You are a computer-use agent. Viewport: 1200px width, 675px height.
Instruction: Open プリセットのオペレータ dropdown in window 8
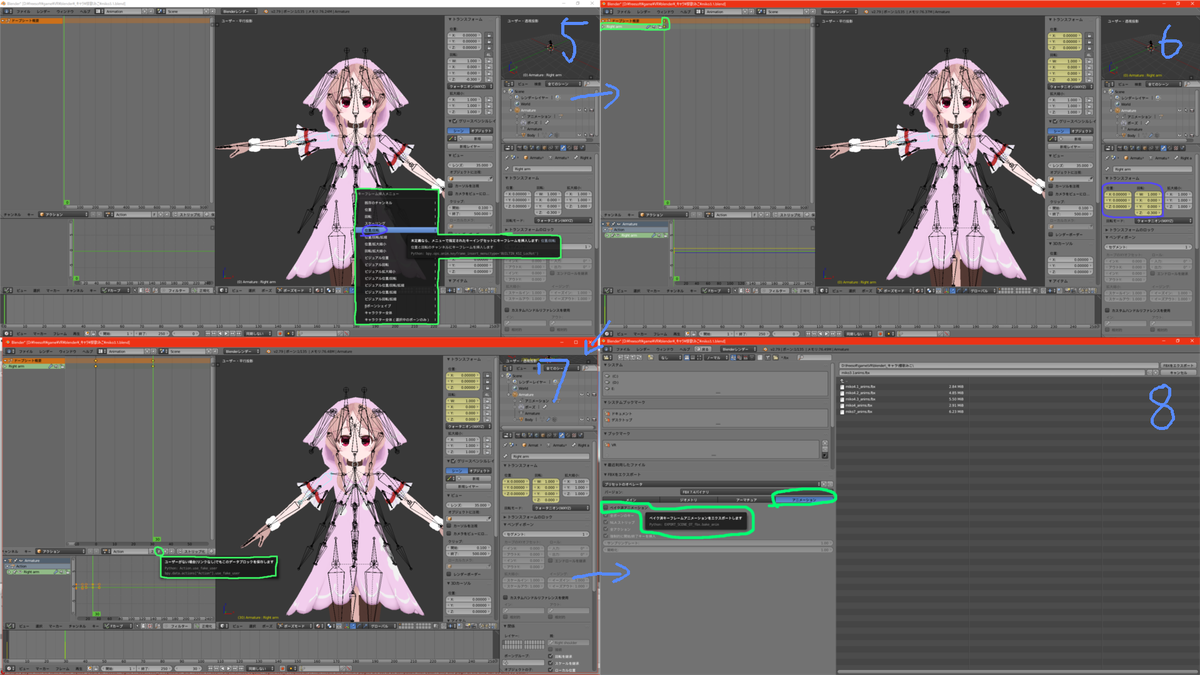point(710,484)
